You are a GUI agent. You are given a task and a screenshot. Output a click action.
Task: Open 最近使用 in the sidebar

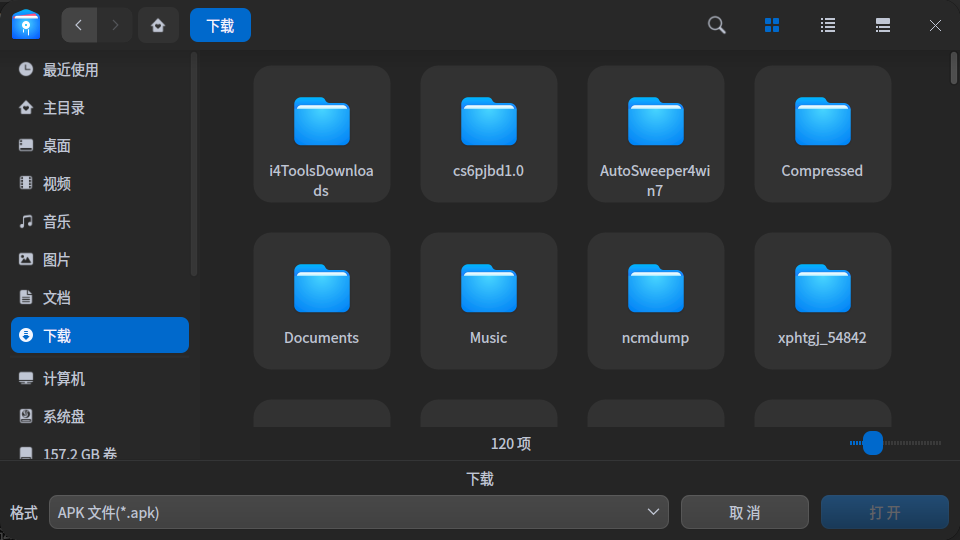70,70
